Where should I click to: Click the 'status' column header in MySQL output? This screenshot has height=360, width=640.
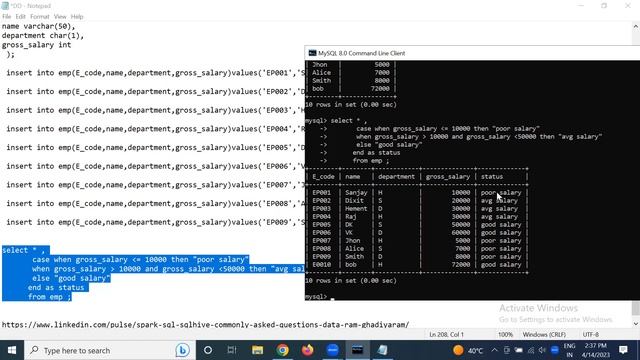[492, 177]
